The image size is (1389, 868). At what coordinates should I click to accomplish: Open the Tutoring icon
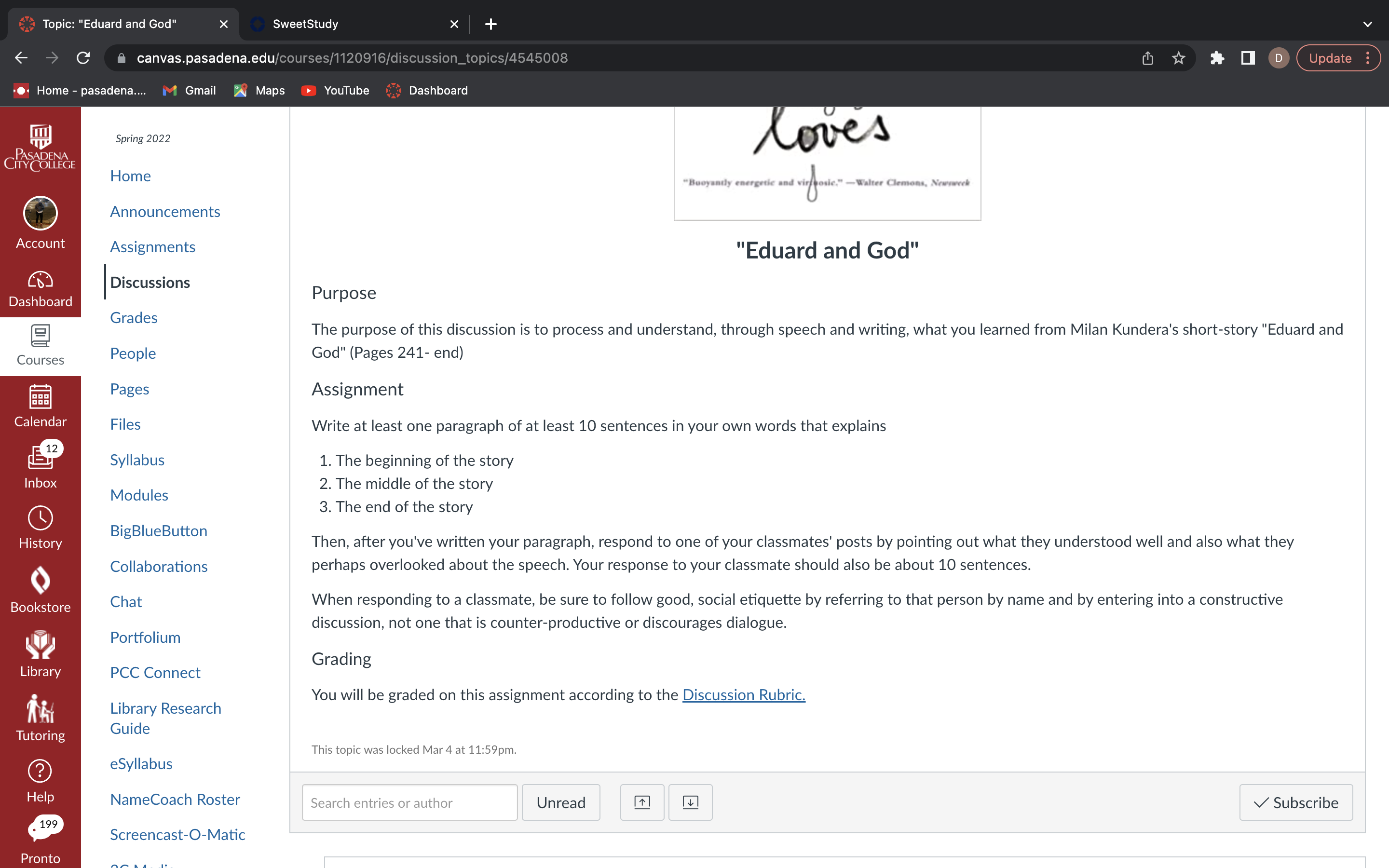[40, 709]
